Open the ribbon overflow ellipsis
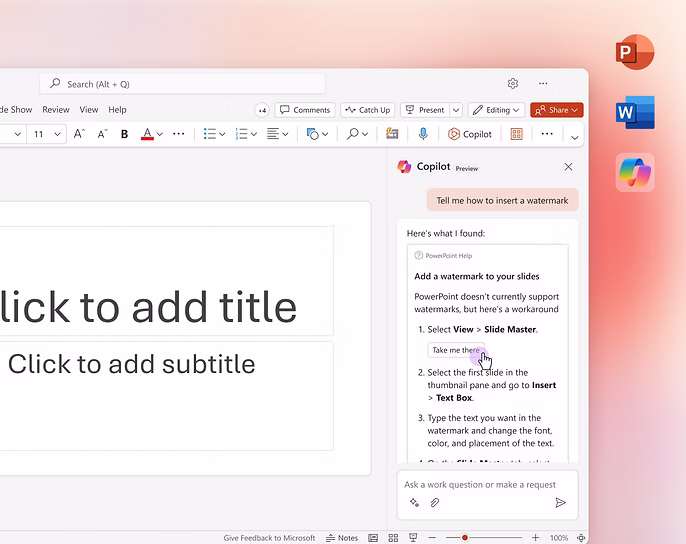This screenshot has height=544, width=686. (x=547, y=133)
